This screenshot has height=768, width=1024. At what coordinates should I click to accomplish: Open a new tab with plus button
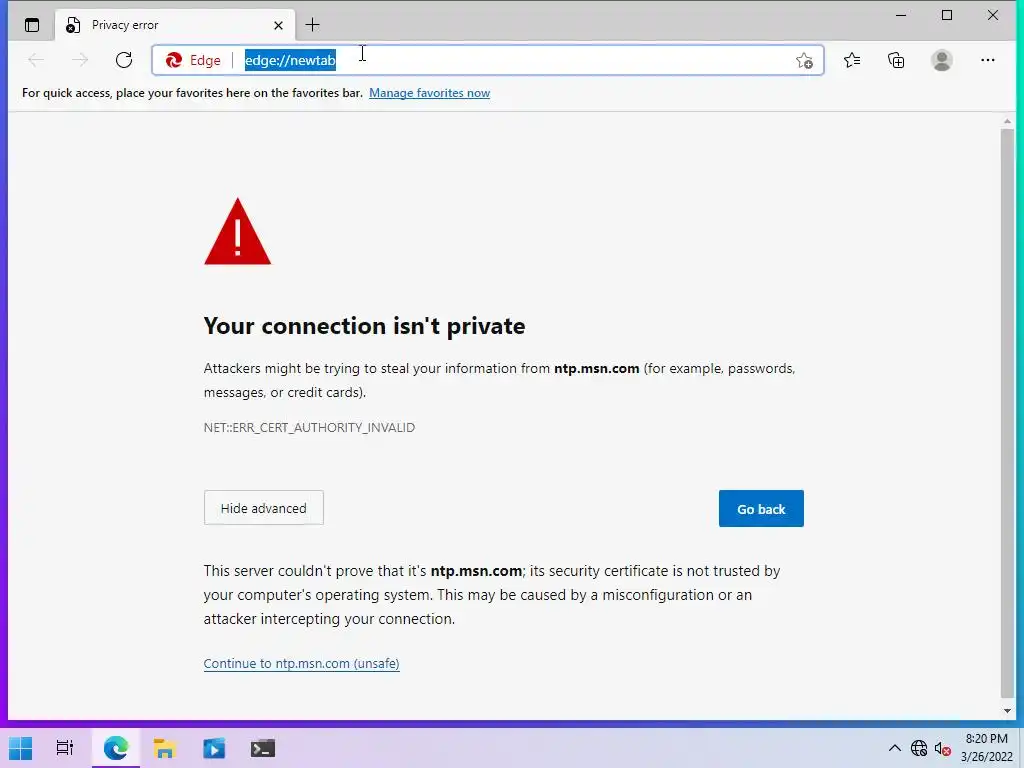pos(313,25)
